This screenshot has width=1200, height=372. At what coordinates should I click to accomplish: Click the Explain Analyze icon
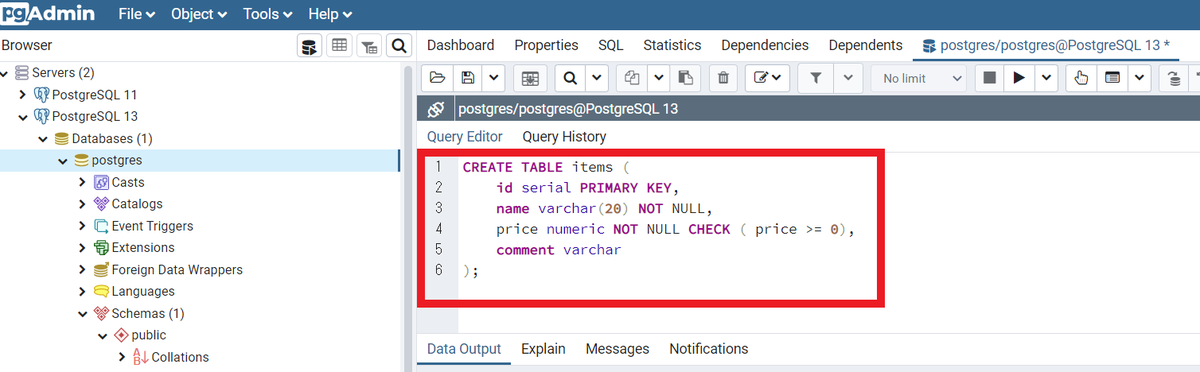[1112, 78]
